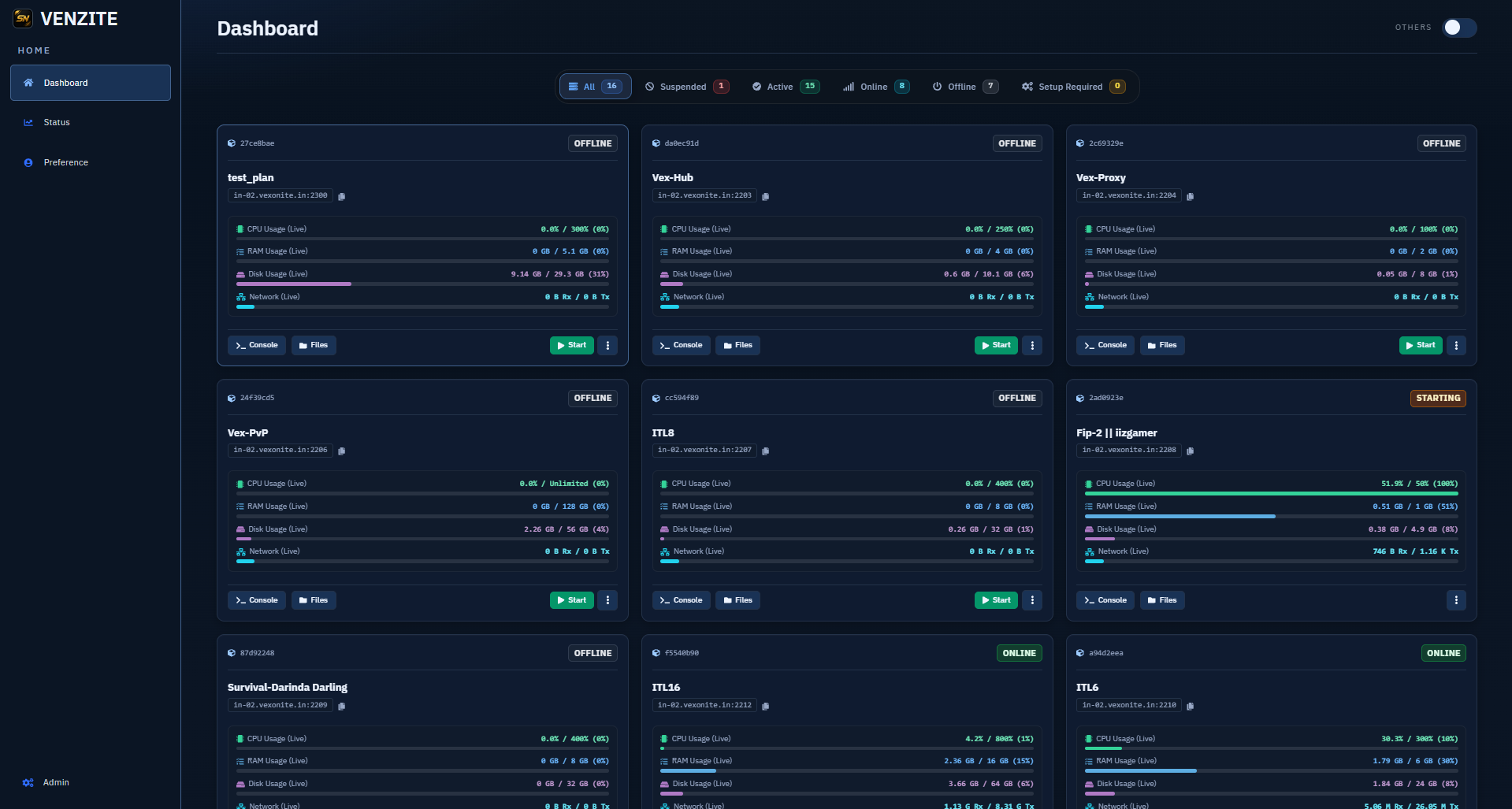The height and width of the screenshot is (809, 1512).
Task: Open Files for Vex-Proxy
Action: click(1162, 345)
